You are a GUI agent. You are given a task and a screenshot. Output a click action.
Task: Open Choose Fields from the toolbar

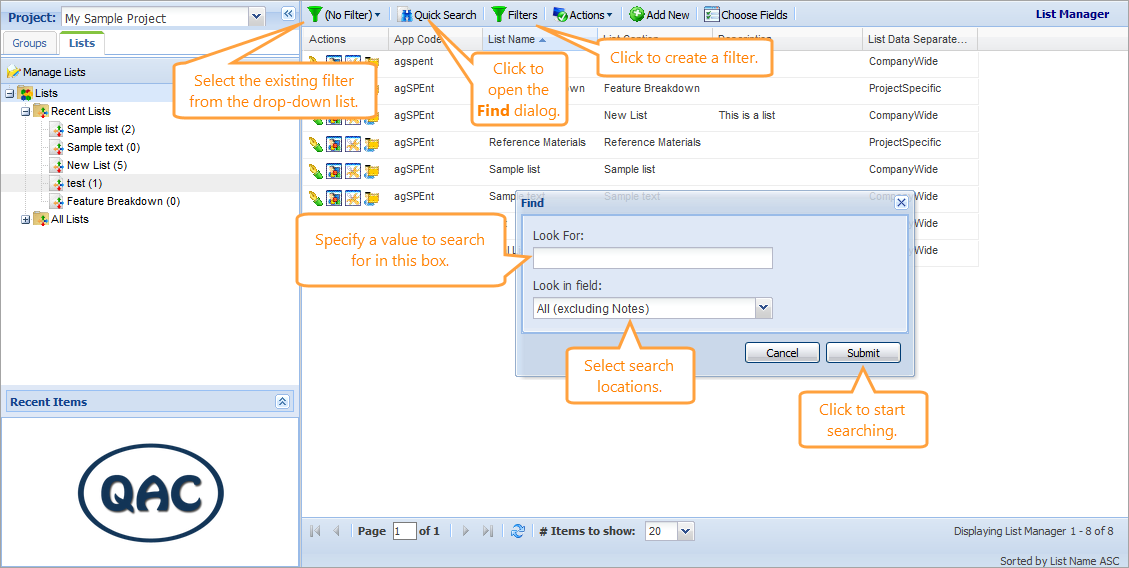(x=746, y=14)
